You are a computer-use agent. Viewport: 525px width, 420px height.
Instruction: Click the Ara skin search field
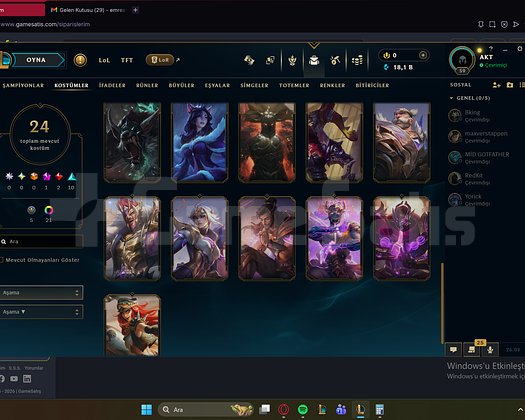pos(42,241)
